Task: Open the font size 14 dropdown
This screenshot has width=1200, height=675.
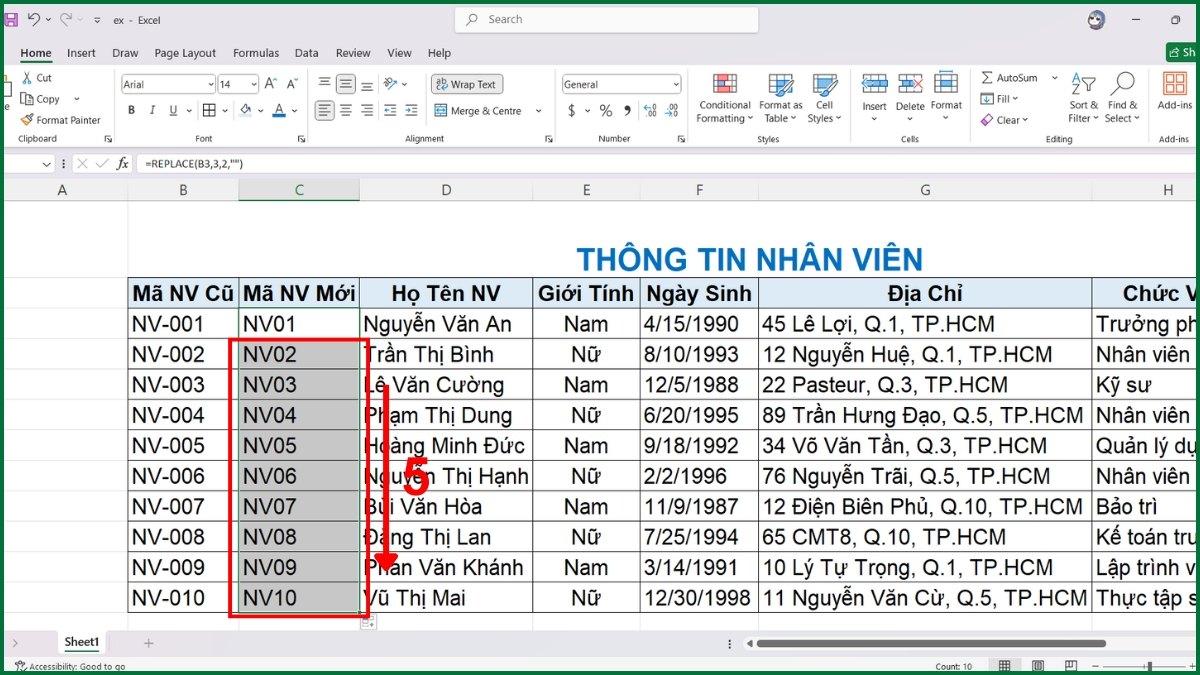Action: point(237,84)
